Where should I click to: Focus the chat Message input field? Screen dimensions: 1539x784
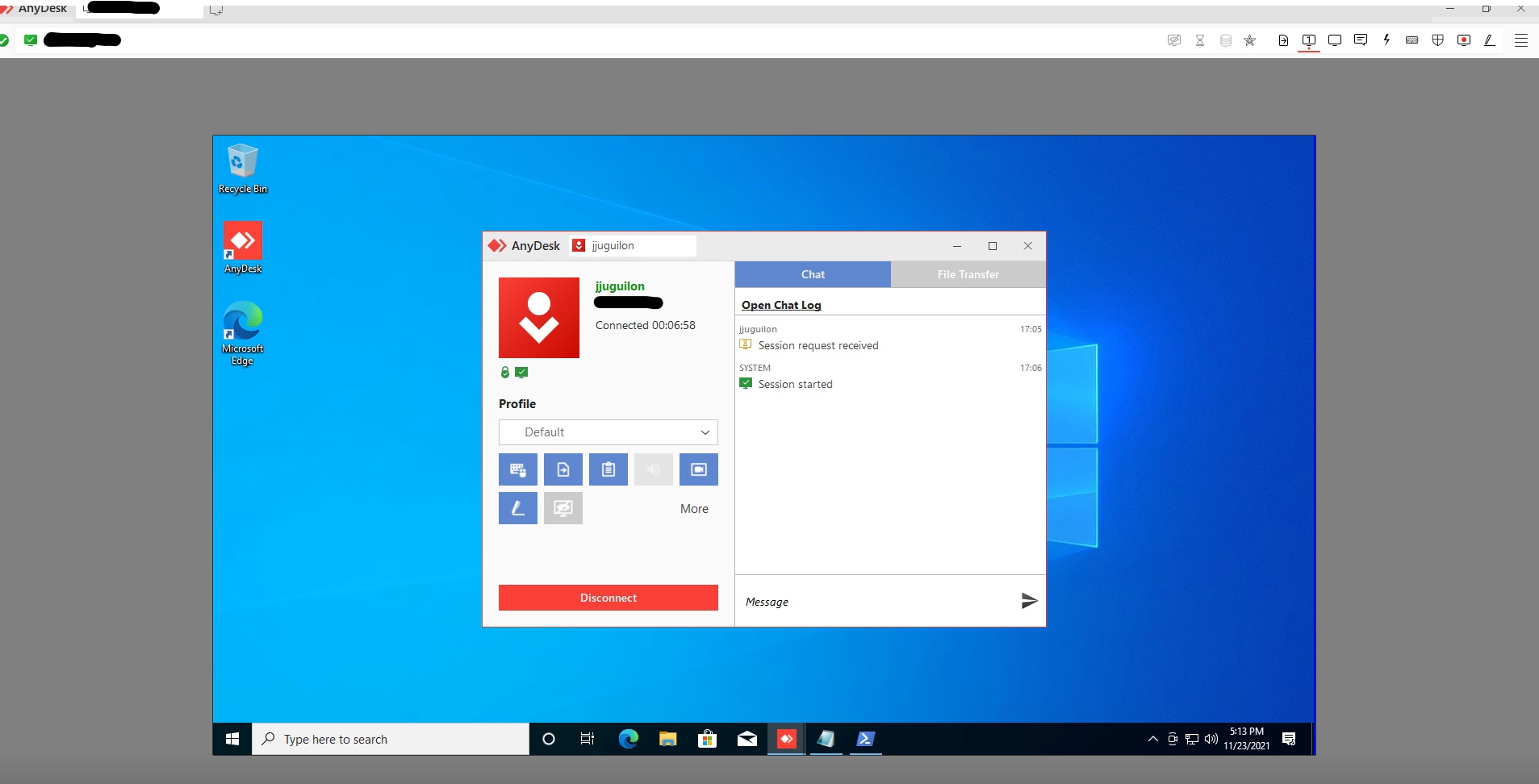(x=876, y=602)
